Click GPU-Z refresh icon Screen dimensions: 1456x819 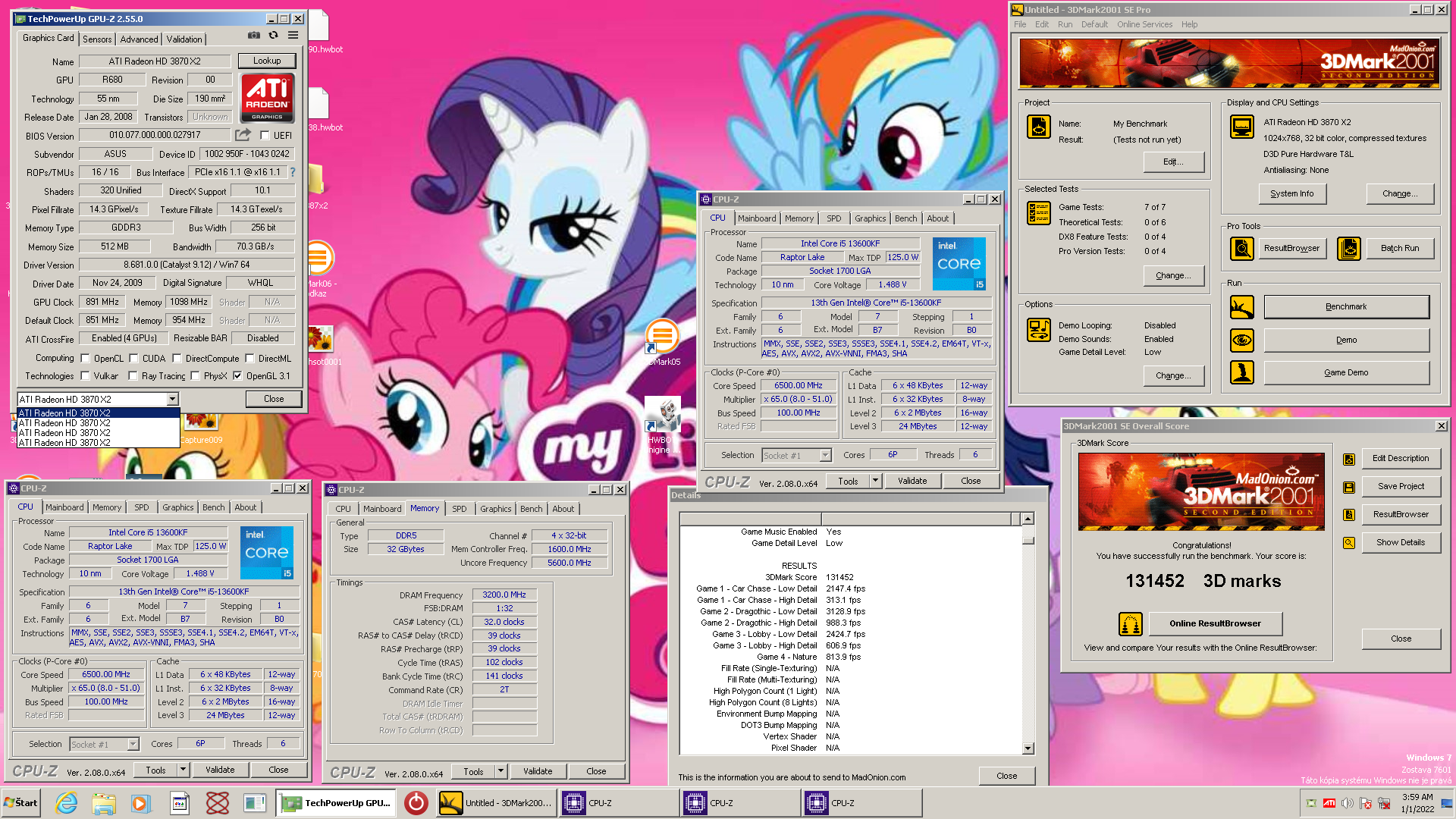(273, 36)
